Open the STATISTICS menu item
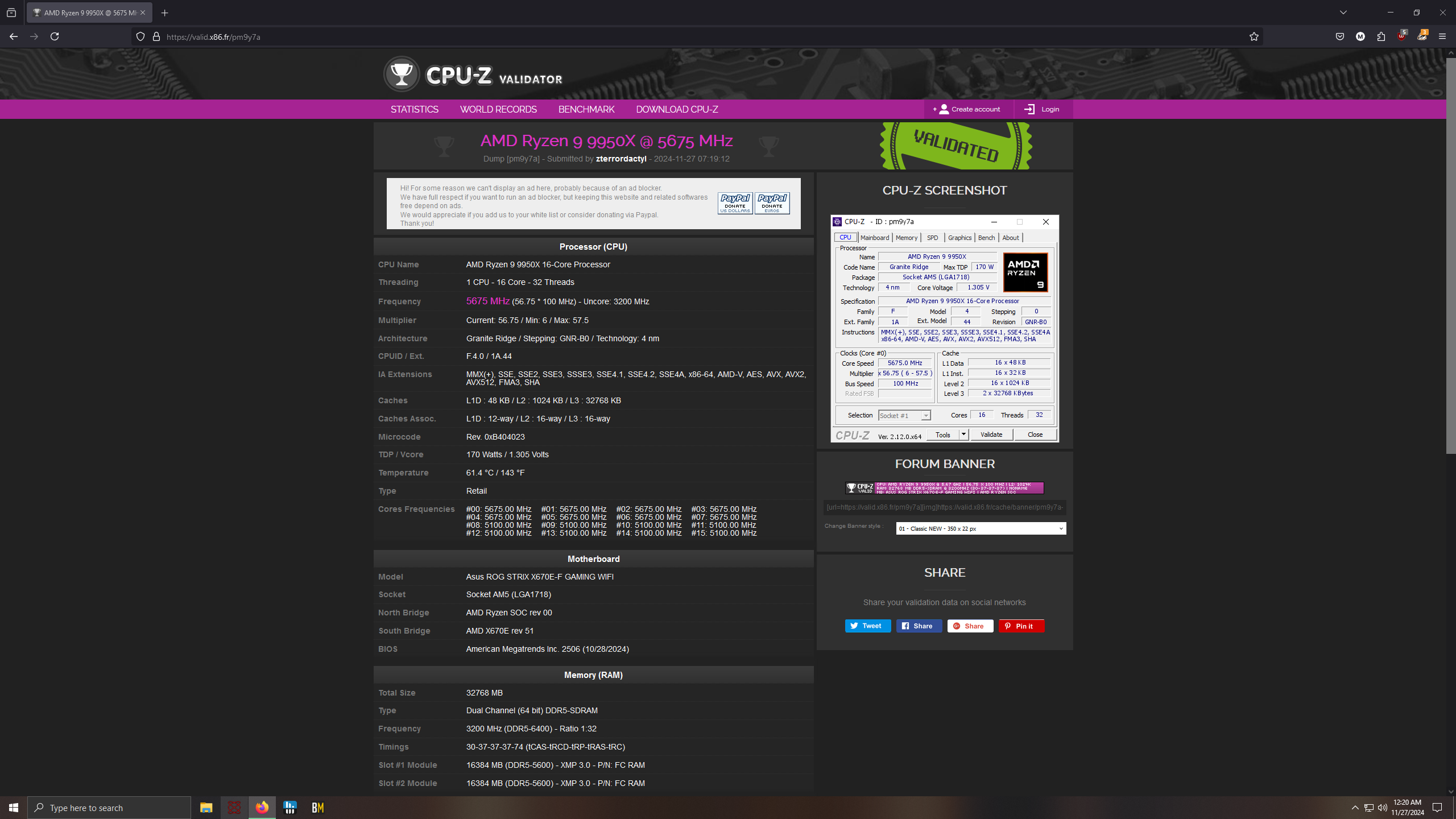The width and height of the screenshot is (1456, 819). click(415, 109)
